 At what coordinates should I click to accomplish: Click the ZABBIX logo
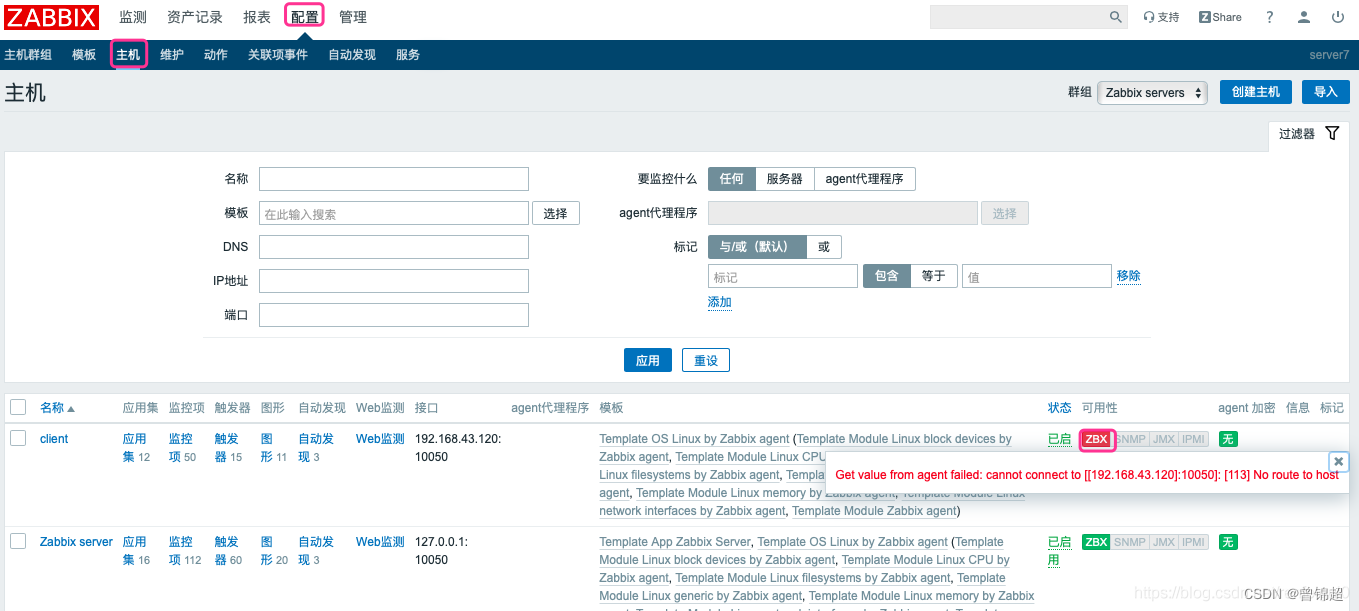click(52, 17)
